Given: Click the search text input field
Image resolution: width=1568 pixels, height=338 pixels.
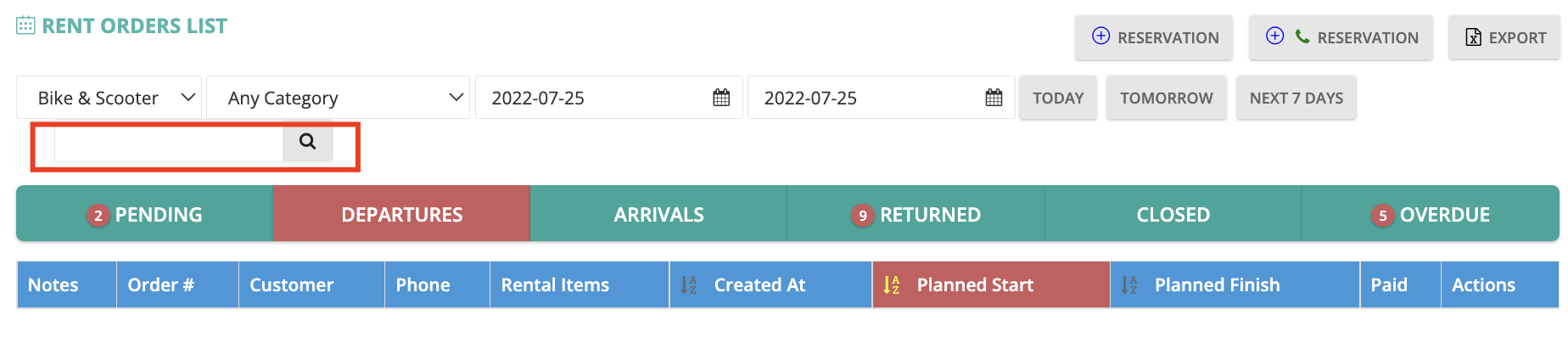Looking at the screenshot, I should pos(169,142).
